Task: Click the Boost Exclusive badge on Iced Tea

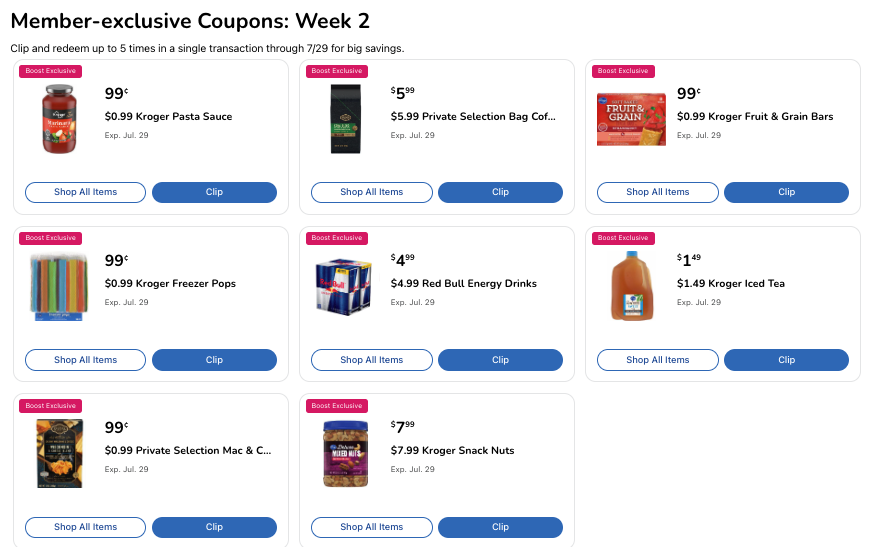Action: point(623,238)
